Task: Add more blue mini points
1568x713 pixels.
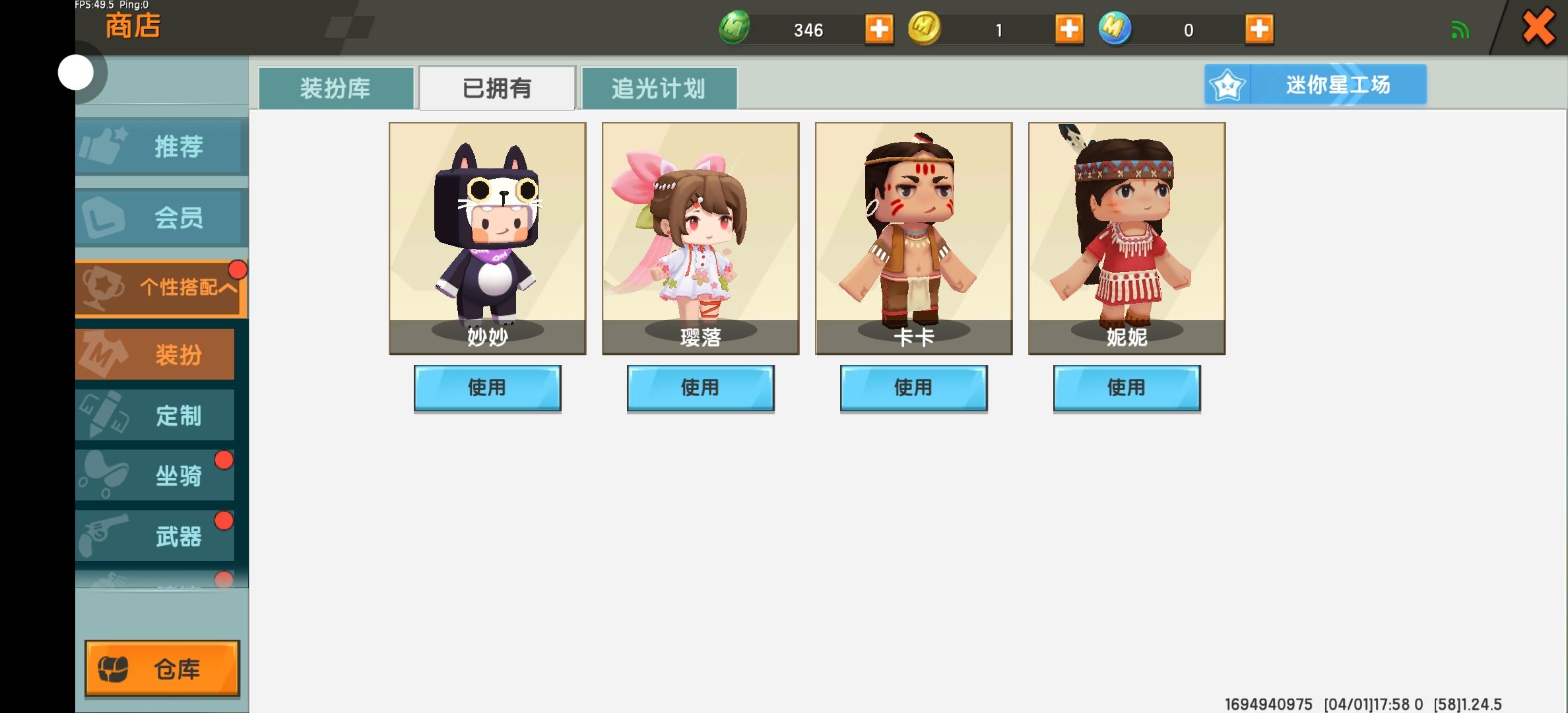Action: click(1259, 29)
